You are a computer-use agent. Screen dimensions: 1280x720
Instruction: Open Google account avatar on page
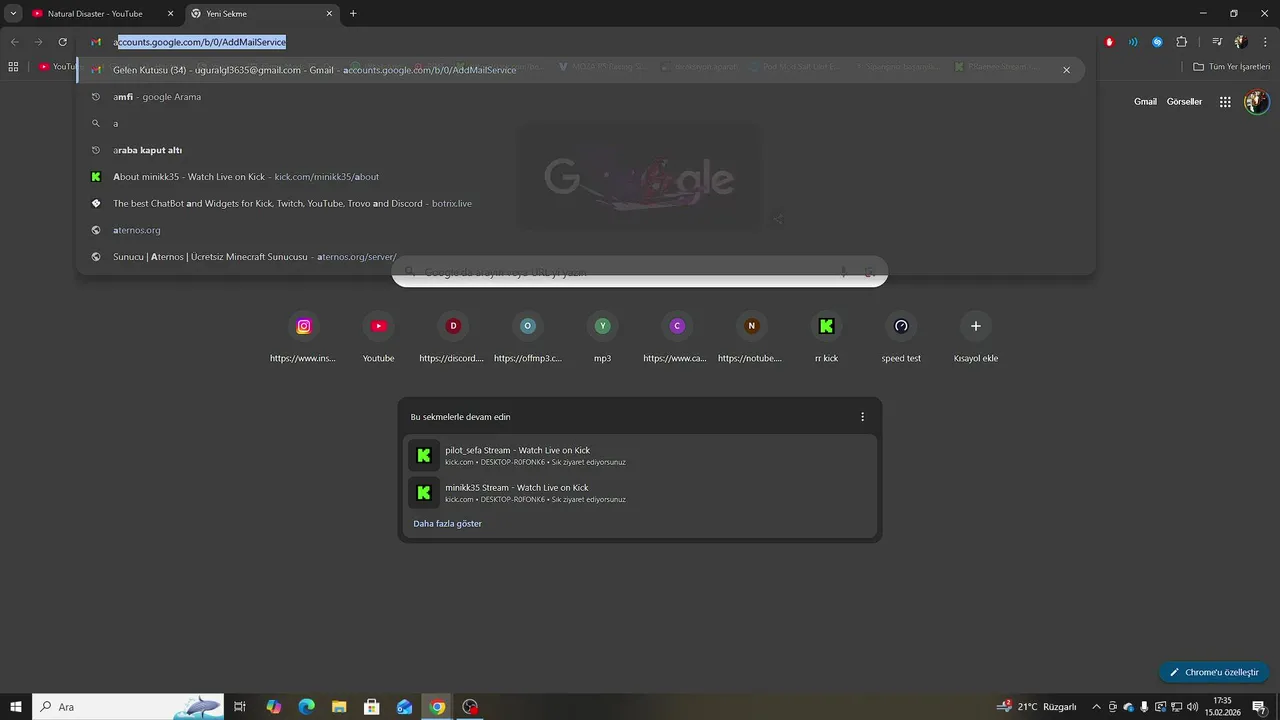[x=1256, y=102]
